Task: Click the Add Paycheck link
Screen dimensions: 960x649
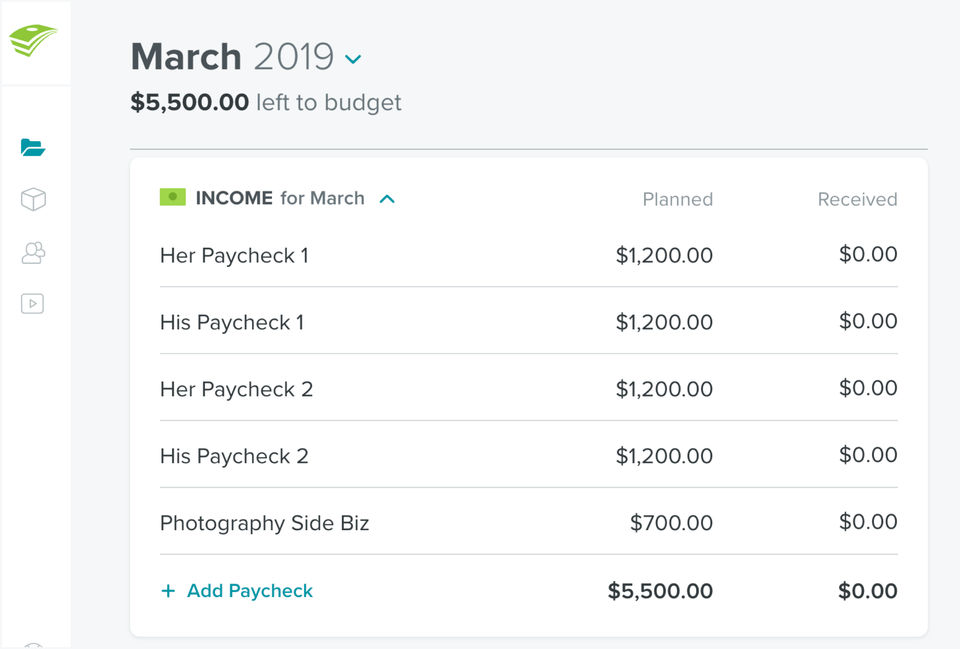Action: point(249,591)
